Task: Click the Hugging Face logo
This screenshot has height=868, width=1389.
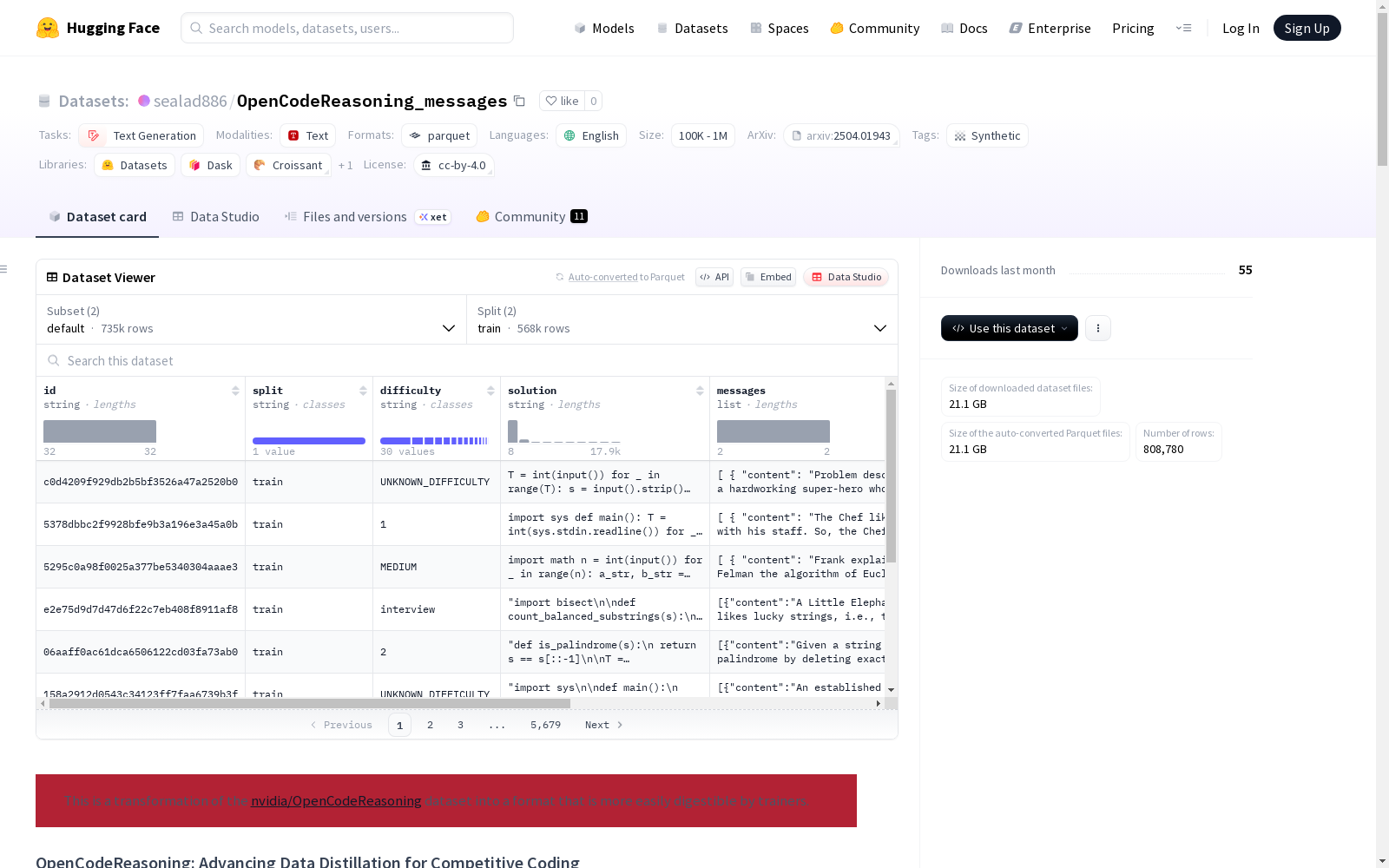Action: (97, 28)
